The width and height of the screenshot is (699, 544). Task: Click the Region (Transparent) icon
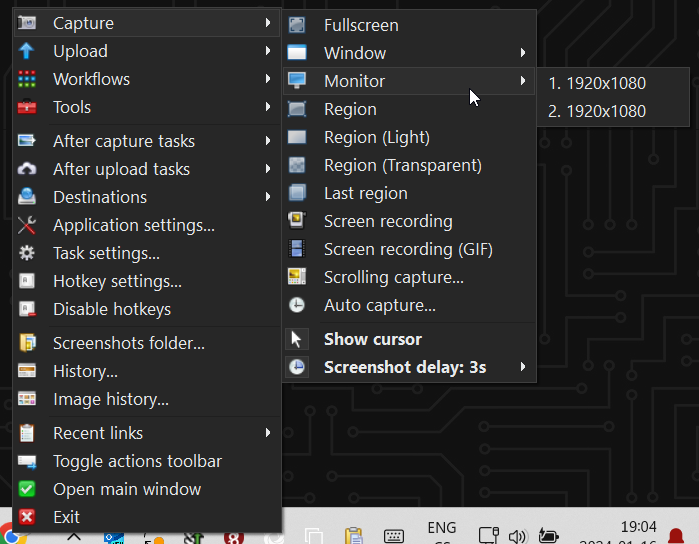click(x=297, y=165)
